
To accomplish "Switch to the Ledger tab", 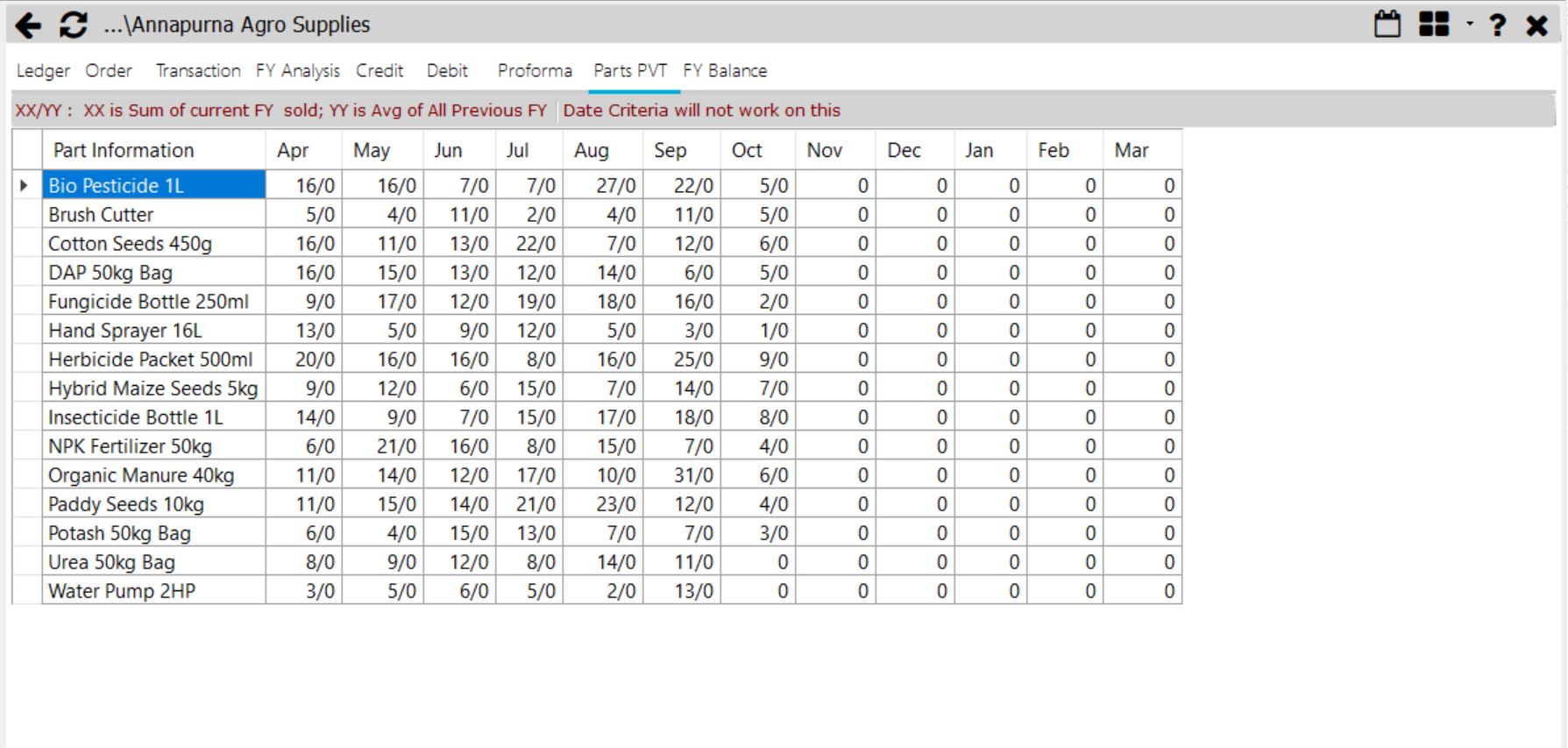I will [x=43, y=71].
